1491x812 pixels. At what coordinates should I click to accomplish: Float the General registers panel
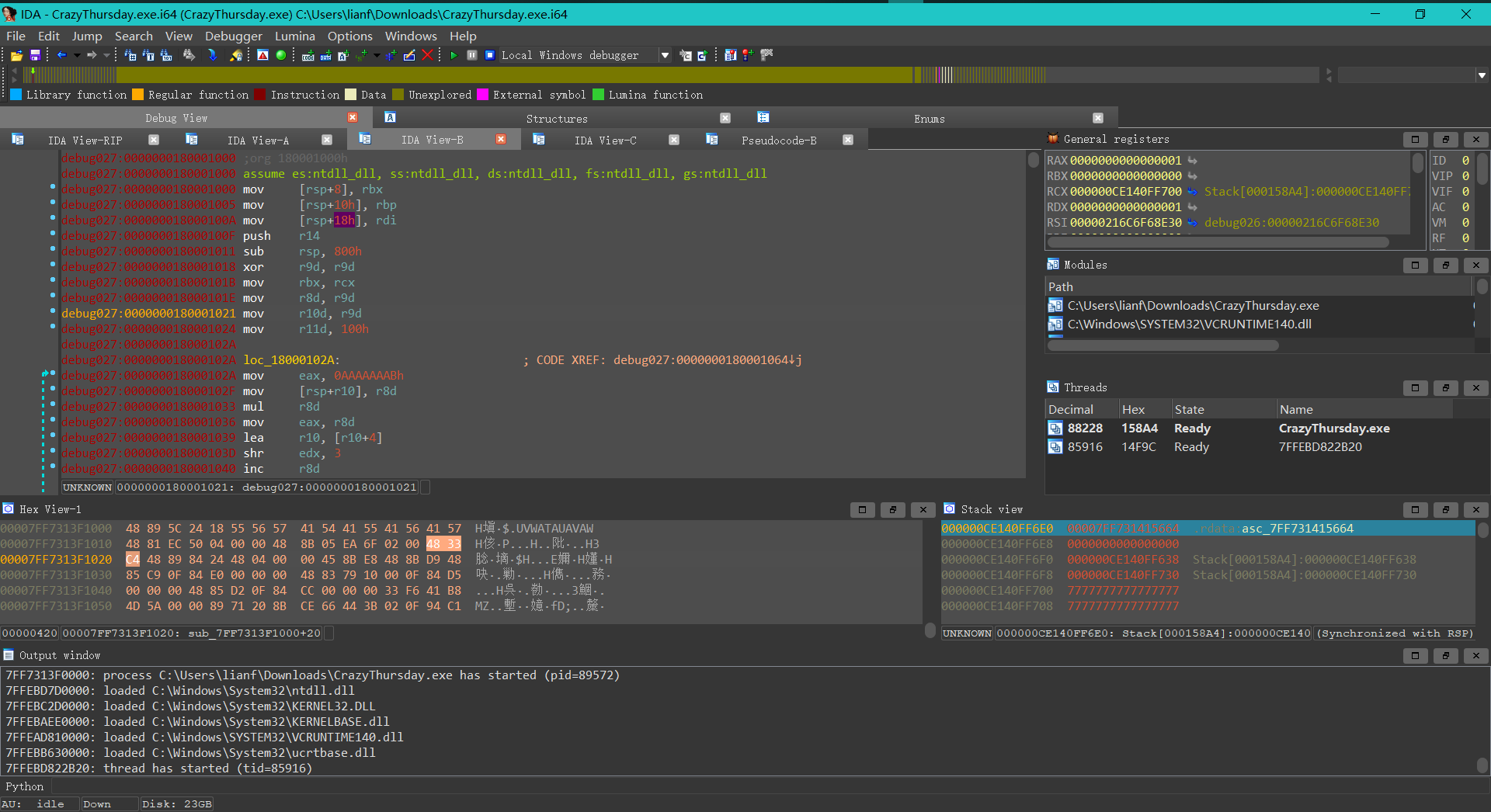pos(1445,140)
